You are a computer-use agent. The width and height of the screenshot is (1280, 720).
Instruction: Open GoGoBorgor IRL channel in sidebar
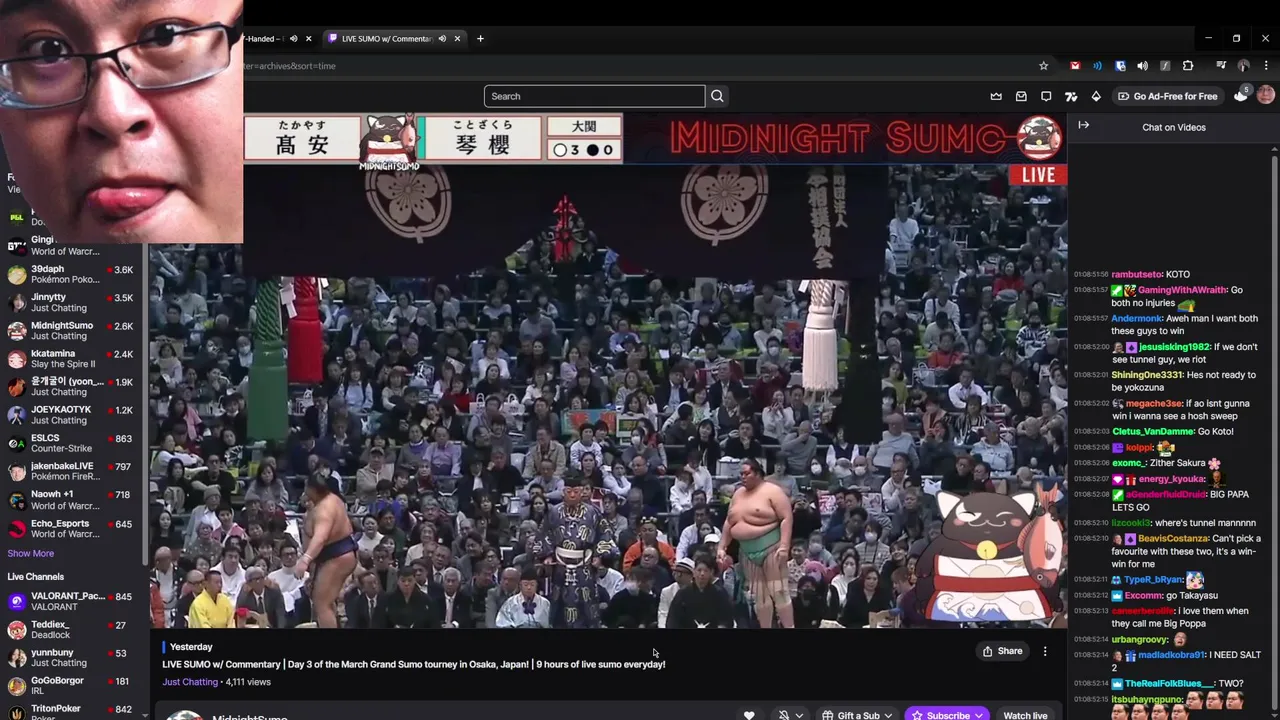(x=72, y=685)
